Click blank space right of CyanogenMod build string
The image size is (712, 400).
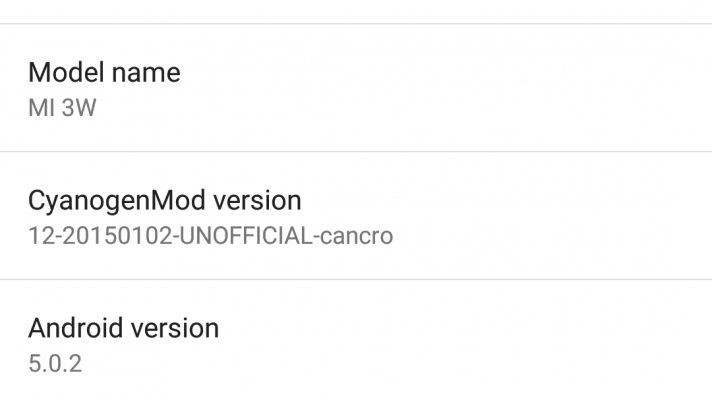coord(550,236)
